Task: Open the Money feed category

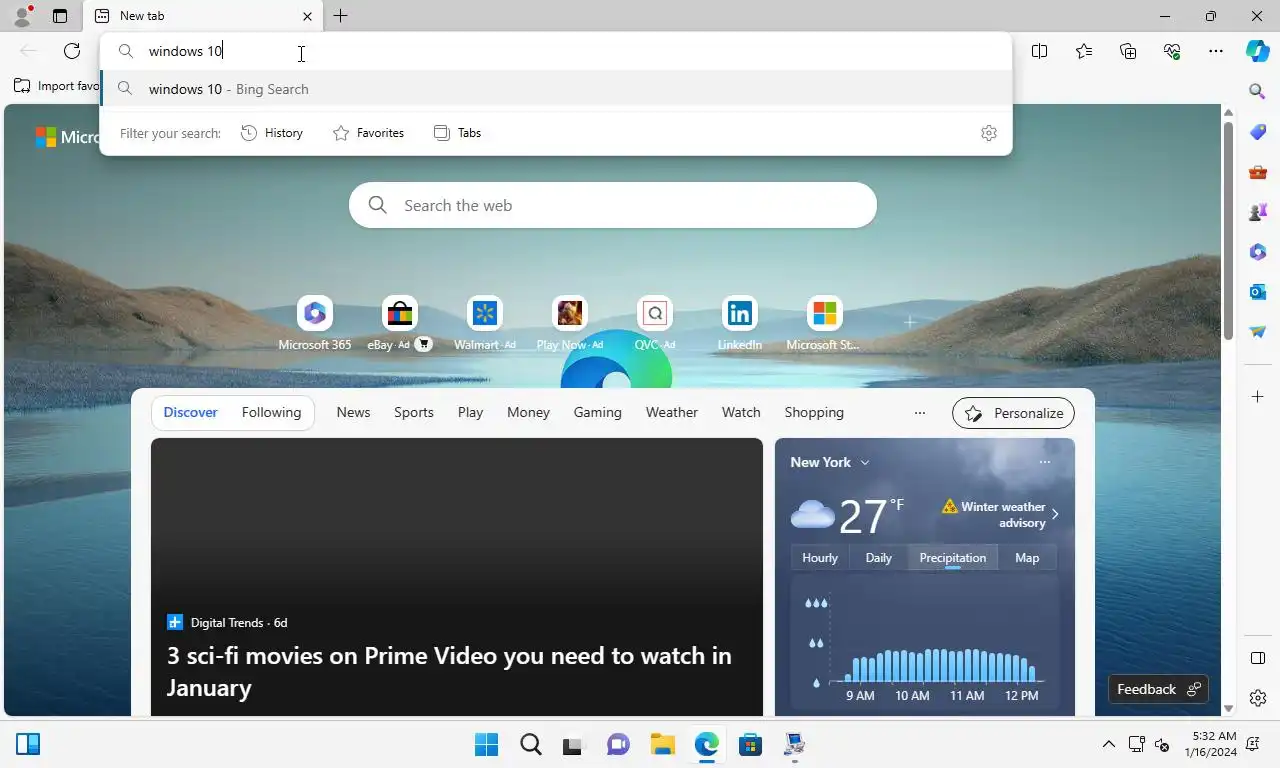Action: click(x=528, y=412)
